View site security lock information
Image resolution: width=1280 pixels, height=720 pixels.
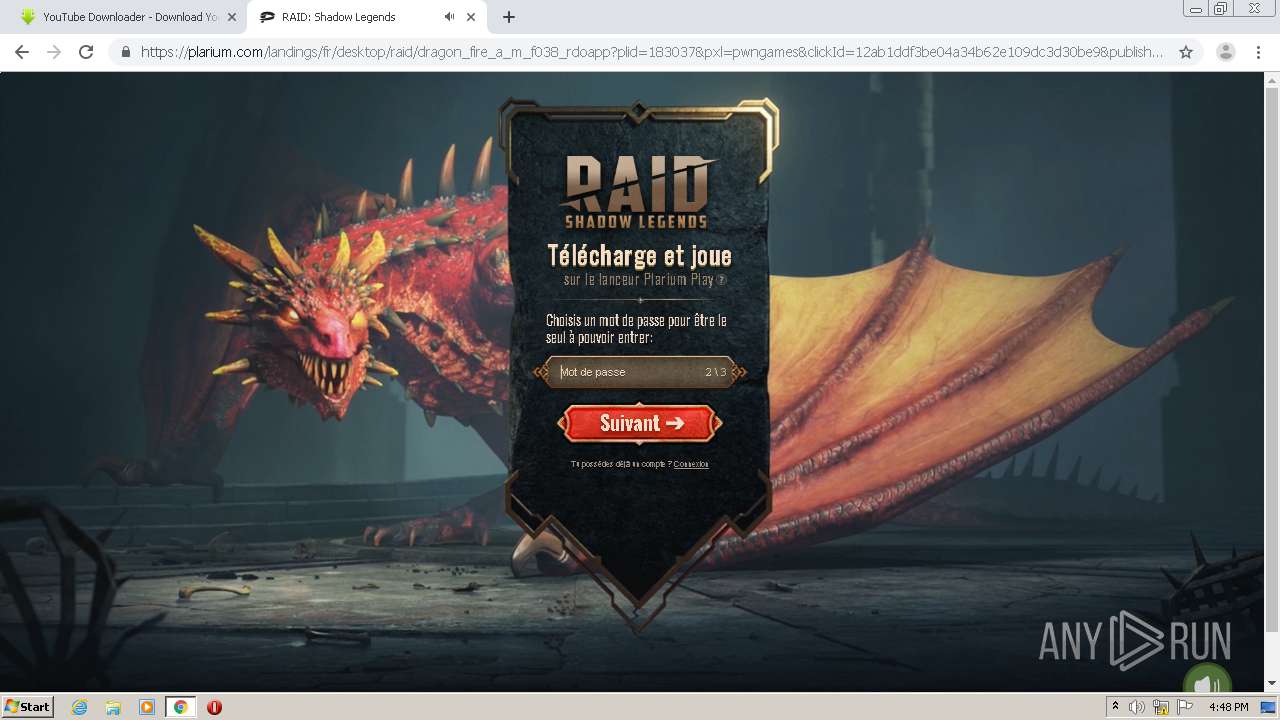pyautogui.click(x=126, y=52)
